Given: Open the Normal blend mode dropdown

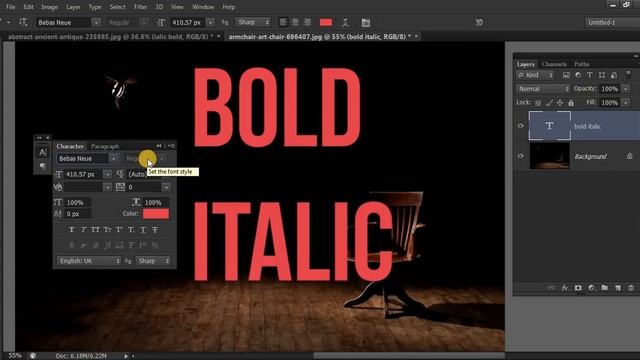Looking at the screenshot, I should pos(543,89).
